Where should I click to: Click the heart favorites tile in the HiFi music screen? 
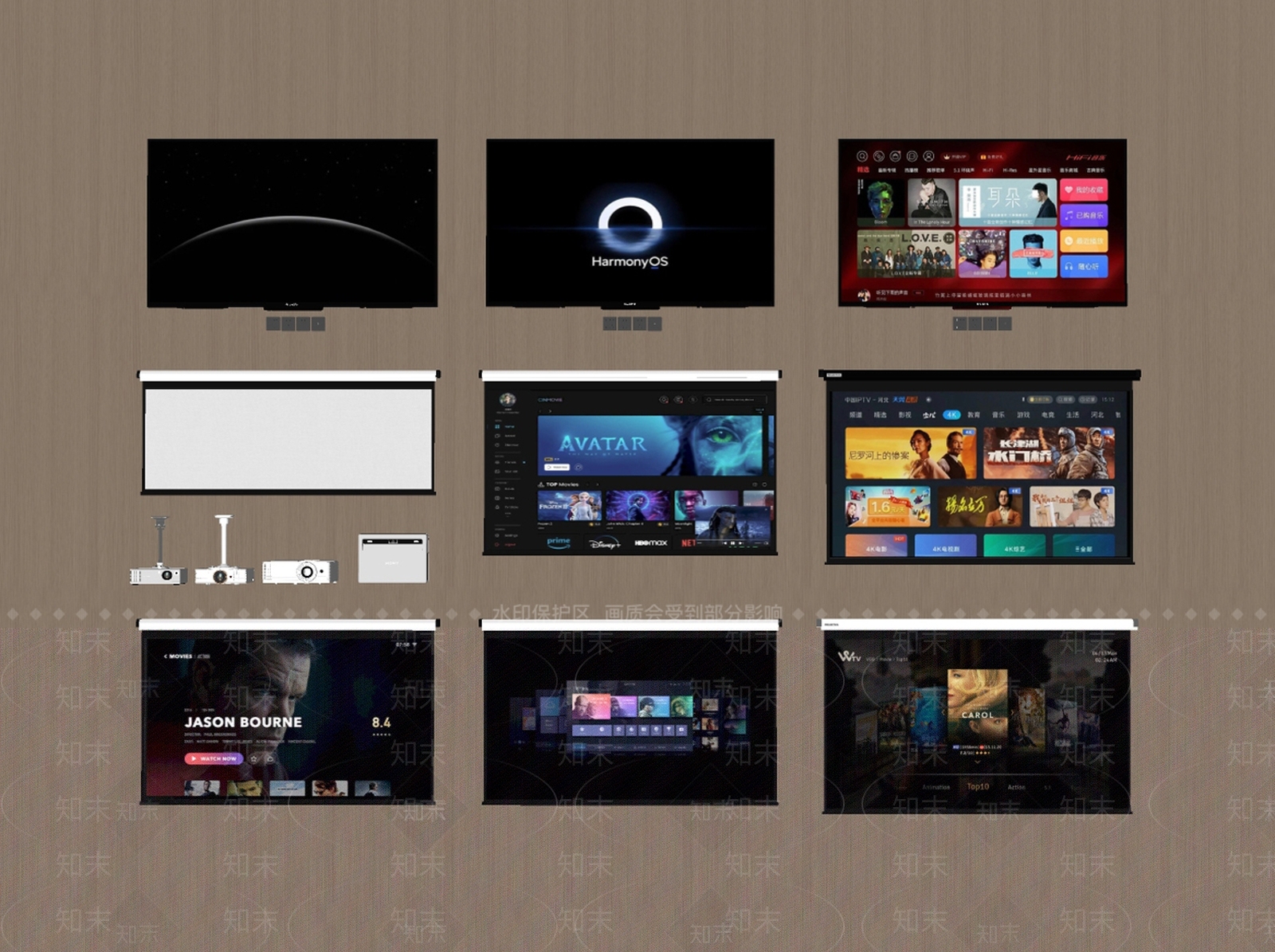[1084, 190]
